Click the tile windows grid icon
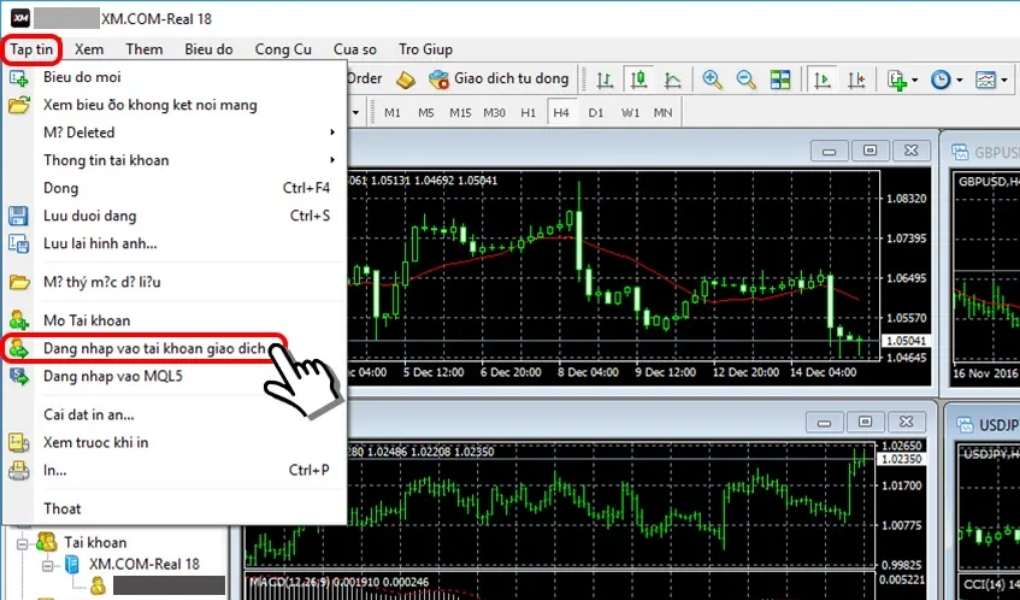Image resolution: width=1020 pixels, height=600 pixels. 780,79
